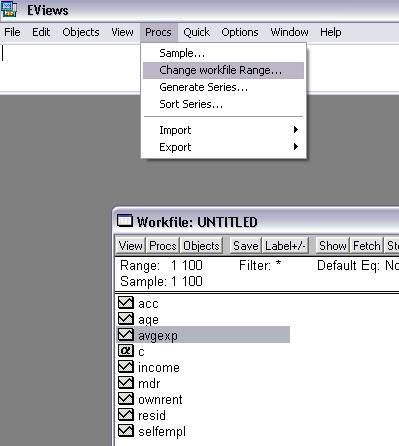This screenshot has width=399, height=446.
Task: Select the resid series icon
Action: (x=126, y=415)
